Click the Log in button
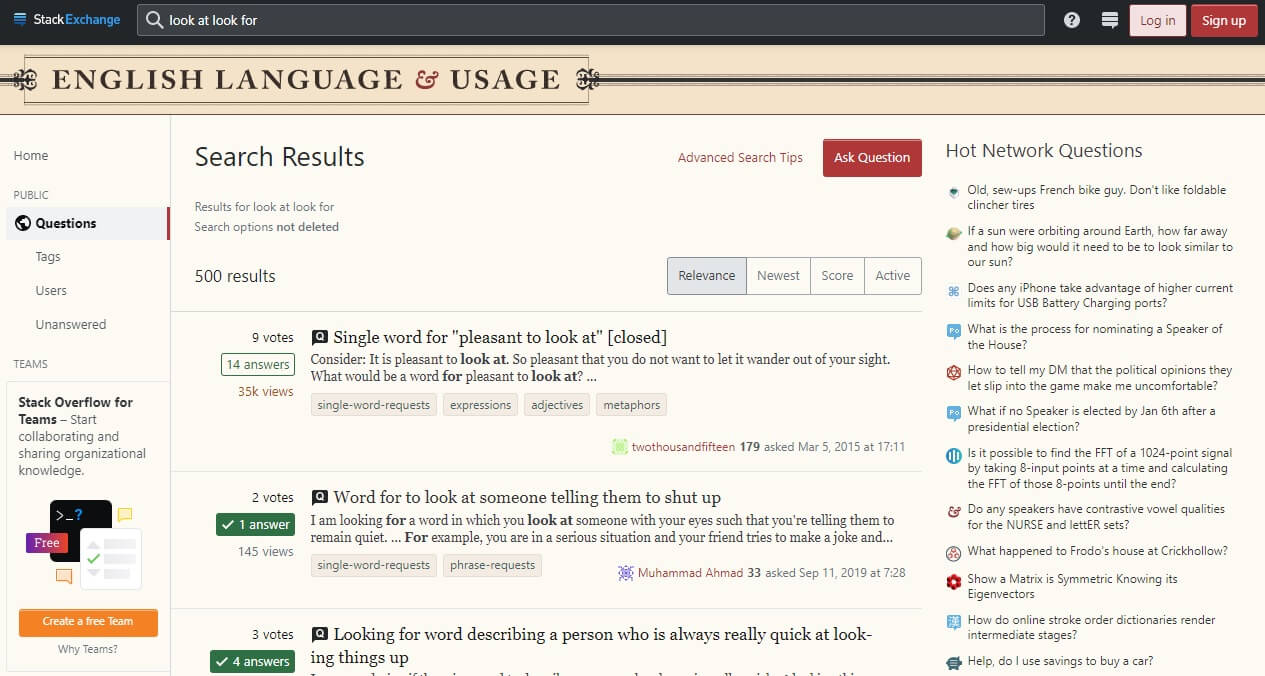 click(x=1157, y=20)
